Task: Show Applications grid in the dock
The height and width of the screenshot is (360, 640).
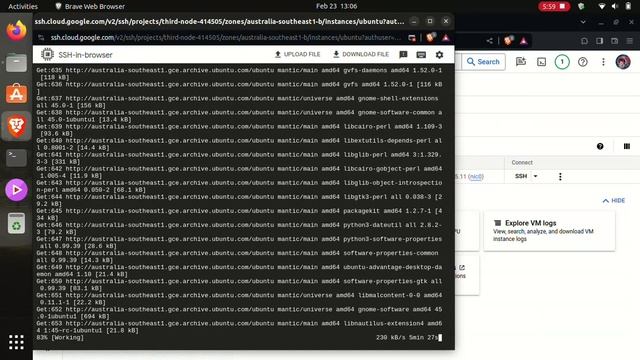Action: coord(16,342)
